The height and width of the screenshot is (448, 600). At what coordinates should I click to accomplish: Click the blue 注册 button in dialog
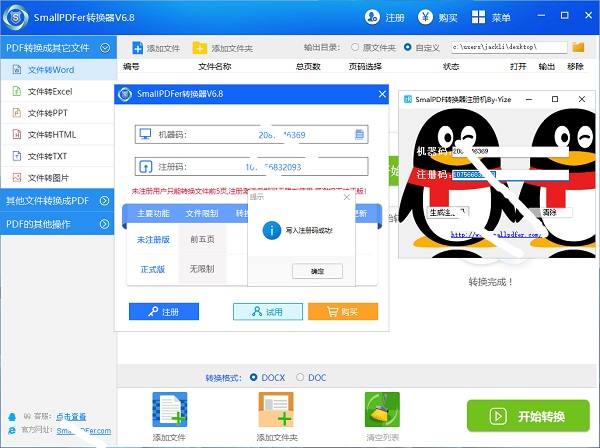[164, 311]
